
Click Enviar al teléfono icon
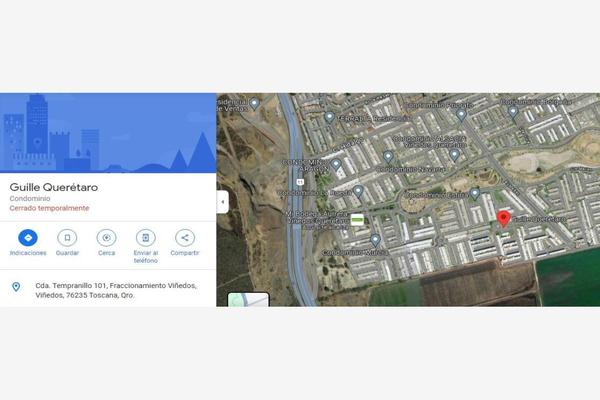[145, 238]
